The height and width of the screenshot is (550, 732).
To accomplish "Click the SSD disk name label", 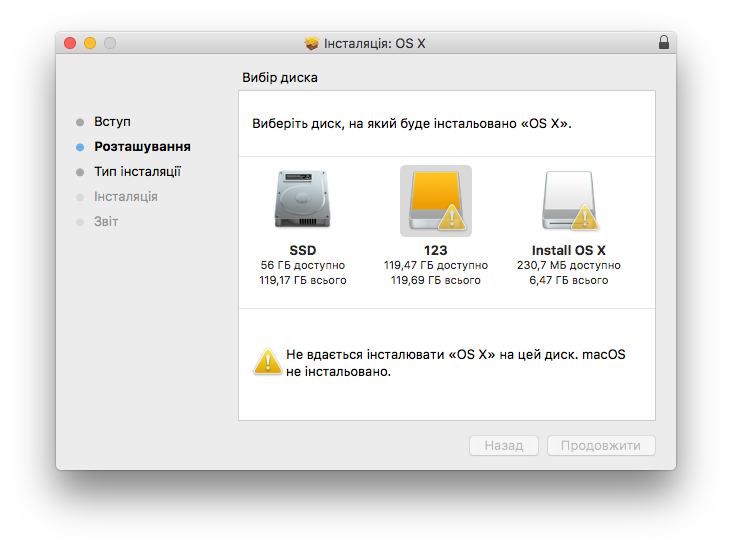I will (x=303, y=250).
